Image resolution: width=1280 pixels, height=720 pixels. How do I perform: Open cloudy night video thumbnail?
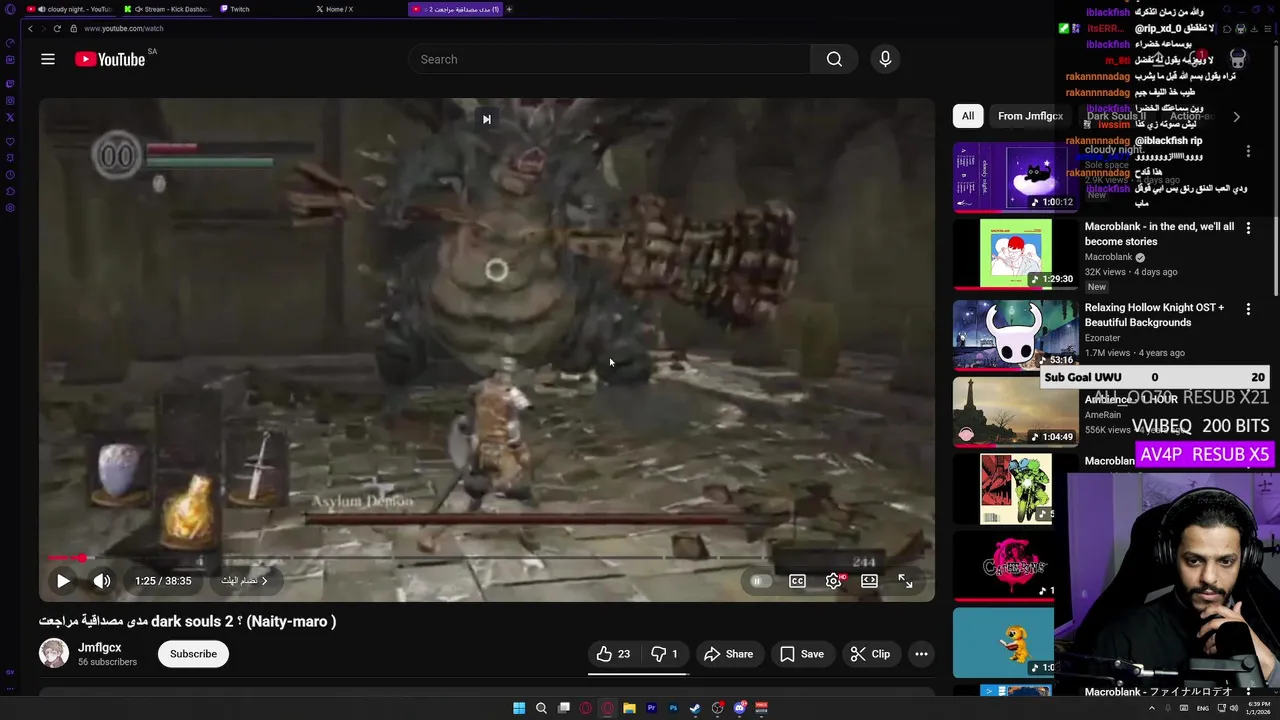click(1016, 177)
